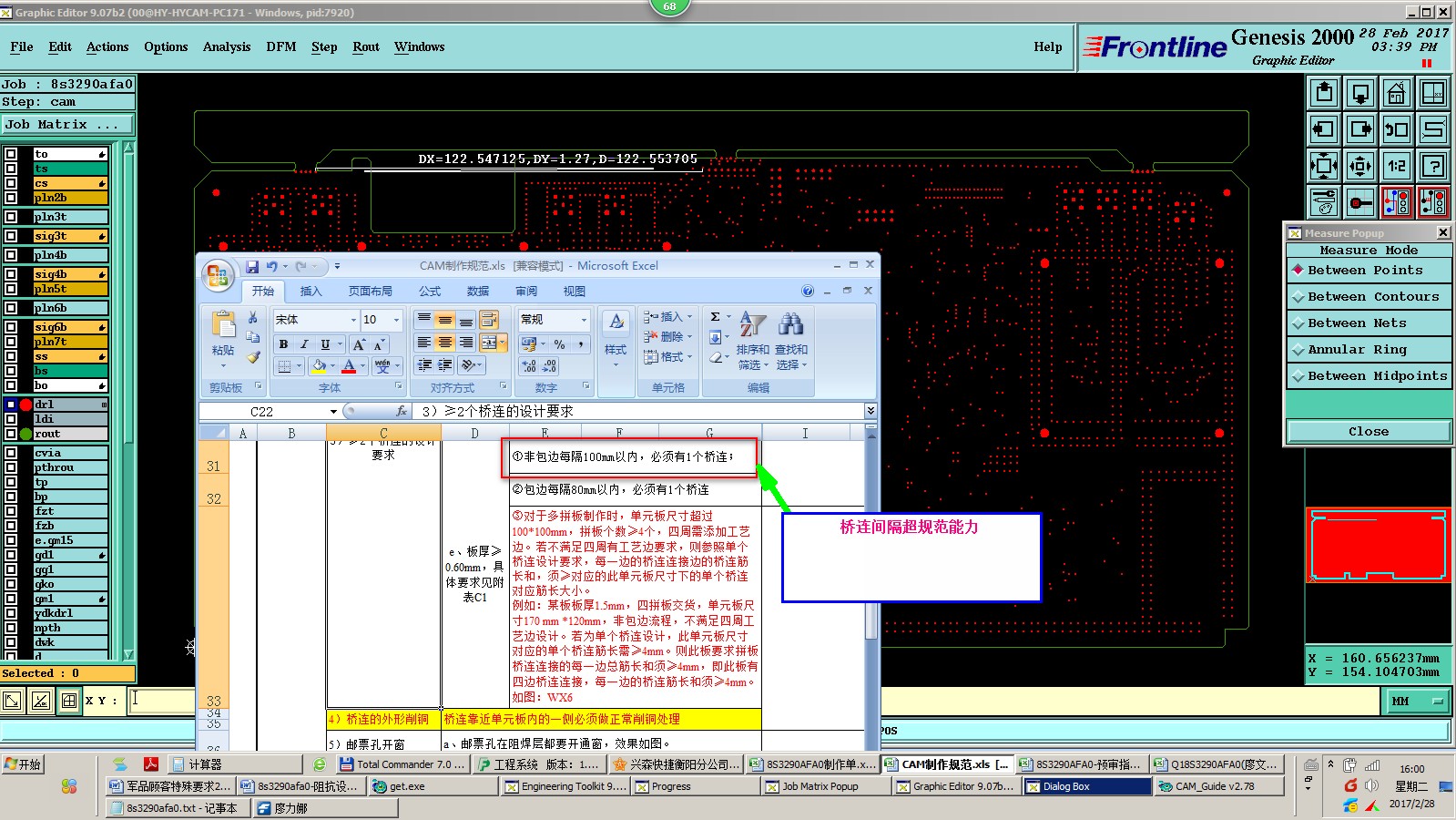Click the pan down view icon
The height and width of the screenshot is (820, 1456).
[x=1360, y=93]
